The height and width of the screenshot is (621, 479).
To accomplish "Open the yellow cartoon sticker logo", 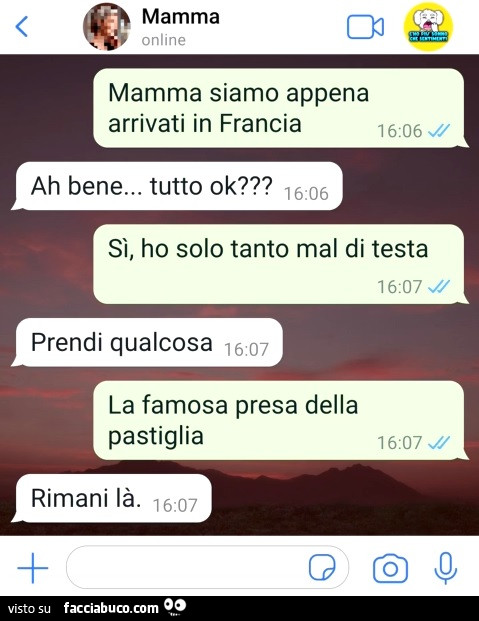I will (428, 27).
